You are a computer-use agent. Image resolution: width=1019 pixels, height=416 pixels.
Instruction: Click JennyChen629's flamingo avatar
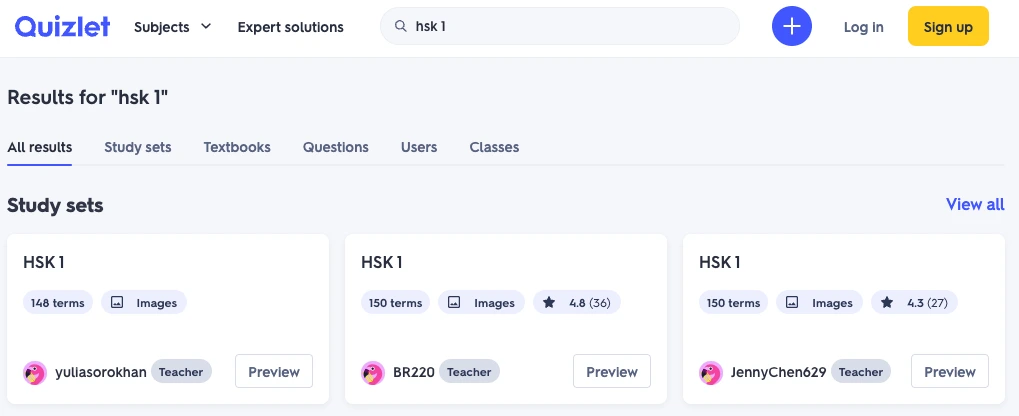710,372
